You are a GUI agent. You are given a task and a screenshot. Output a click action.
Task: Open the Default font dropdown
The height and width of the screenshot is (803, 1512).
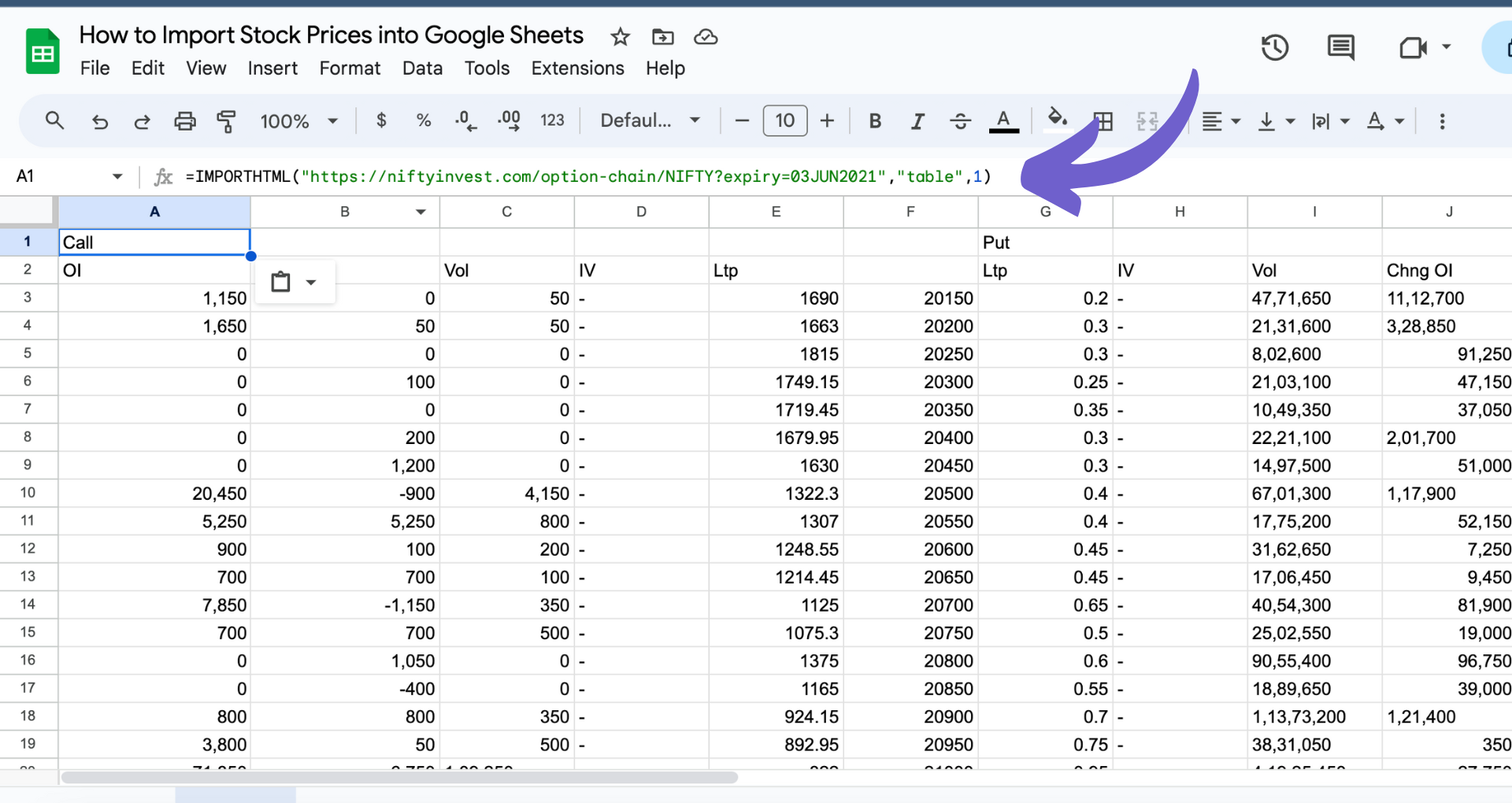pos(650,120)
